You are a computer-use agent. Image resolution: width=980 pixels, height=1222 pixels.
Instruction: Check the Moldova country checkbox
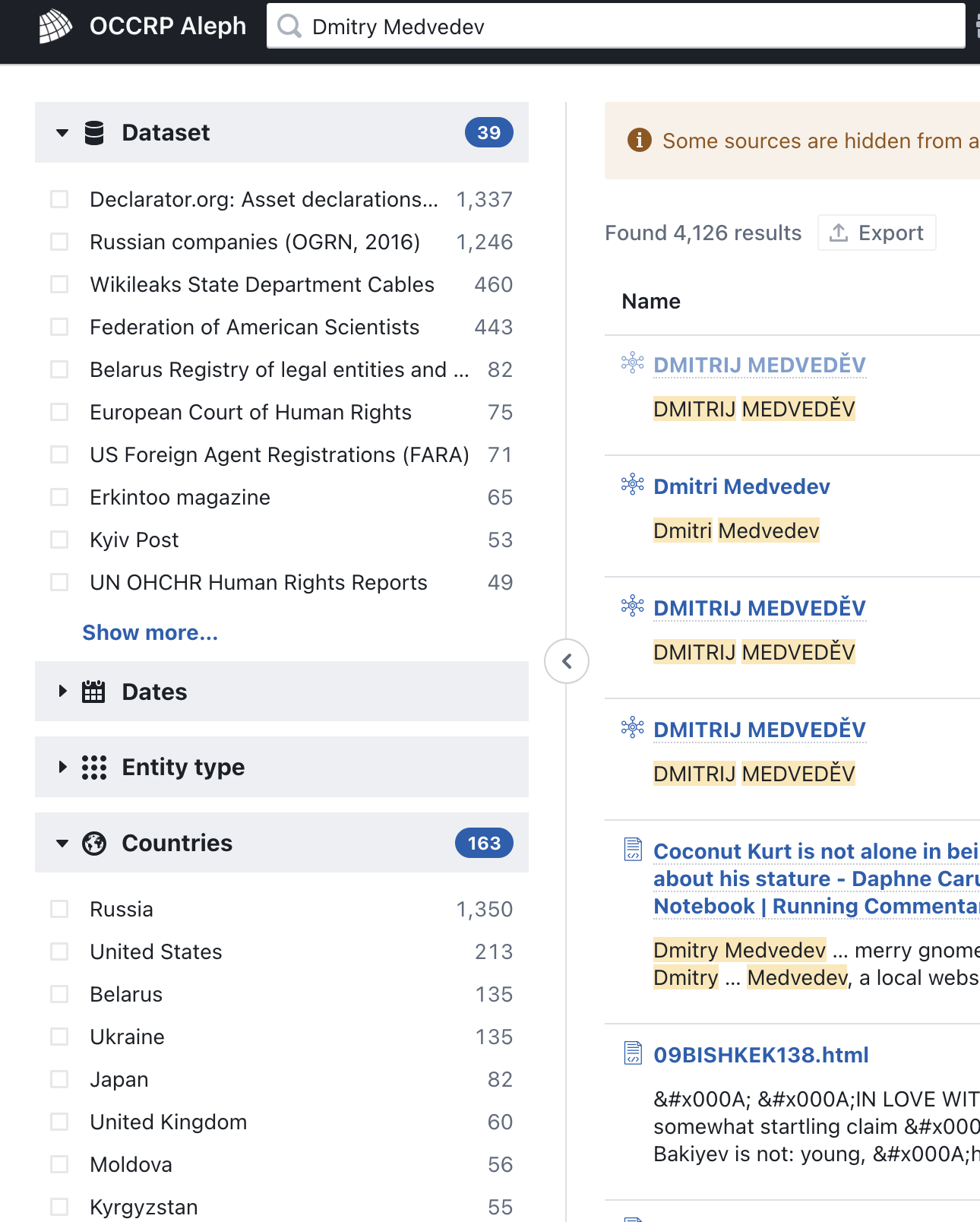[x=59, y=1164]
